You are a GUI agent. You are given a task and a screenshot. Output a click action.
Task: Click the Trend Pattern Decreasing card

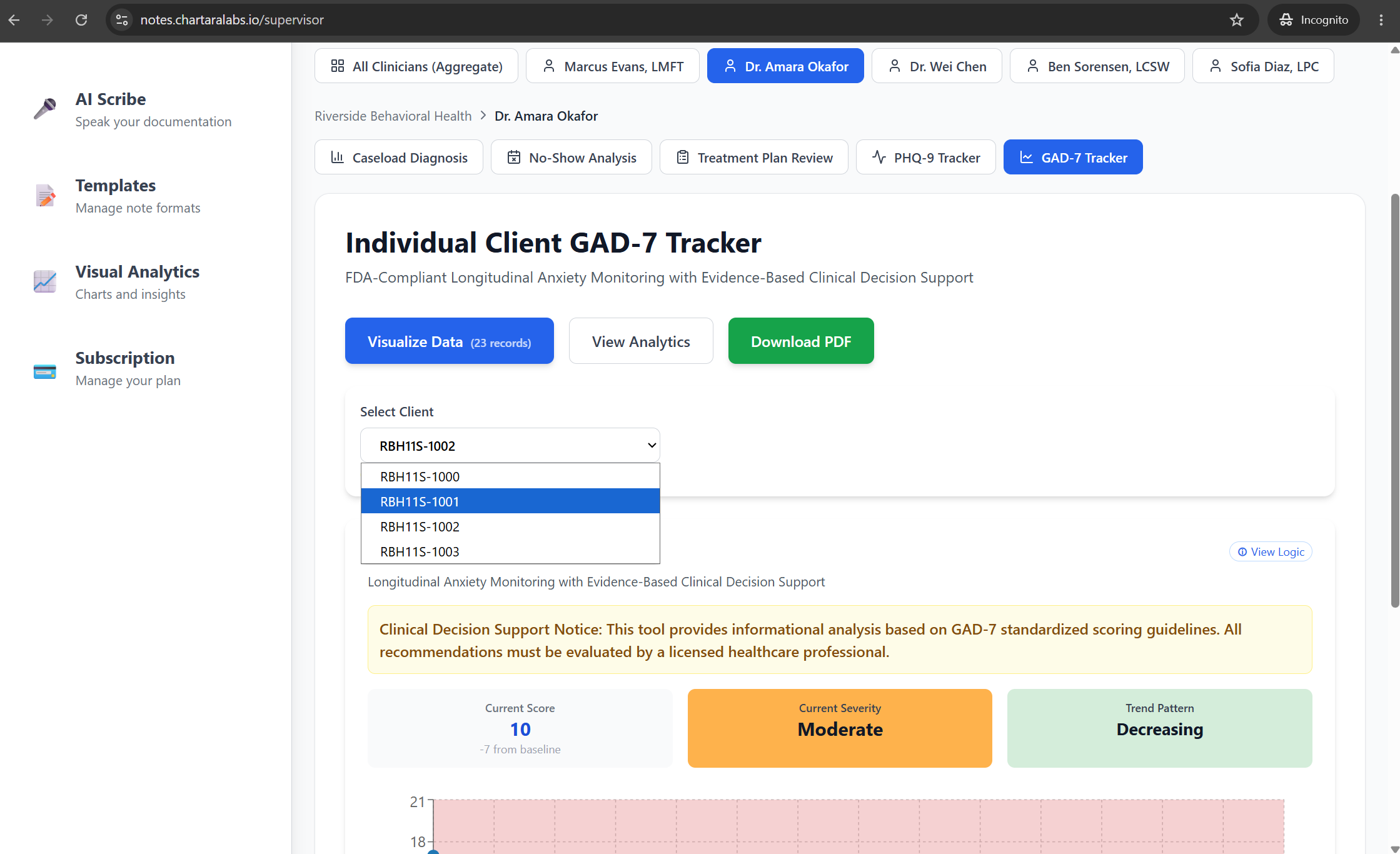[x=1160, y=728]
